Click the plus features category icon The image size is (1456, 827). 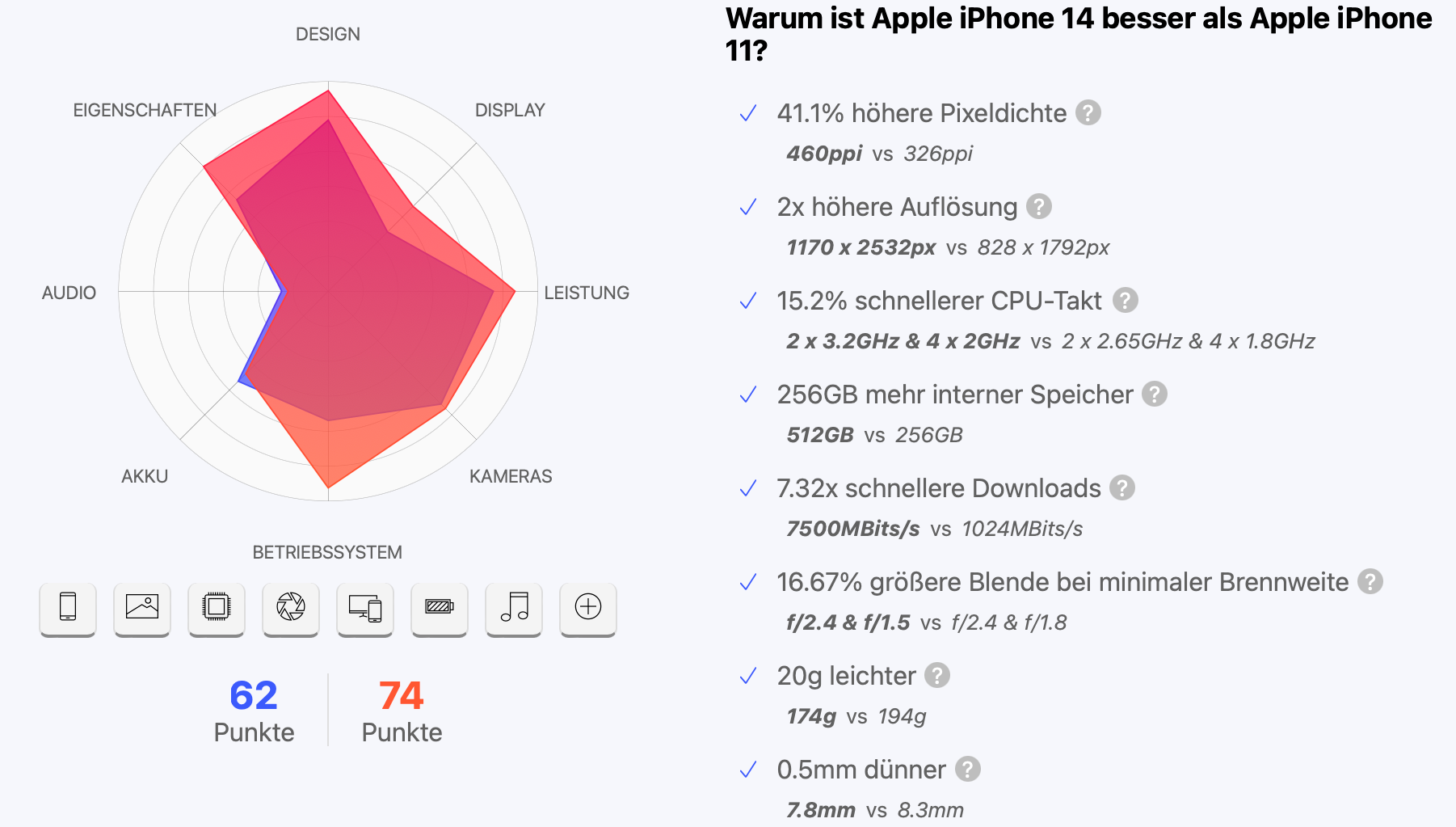pos(588,607)
